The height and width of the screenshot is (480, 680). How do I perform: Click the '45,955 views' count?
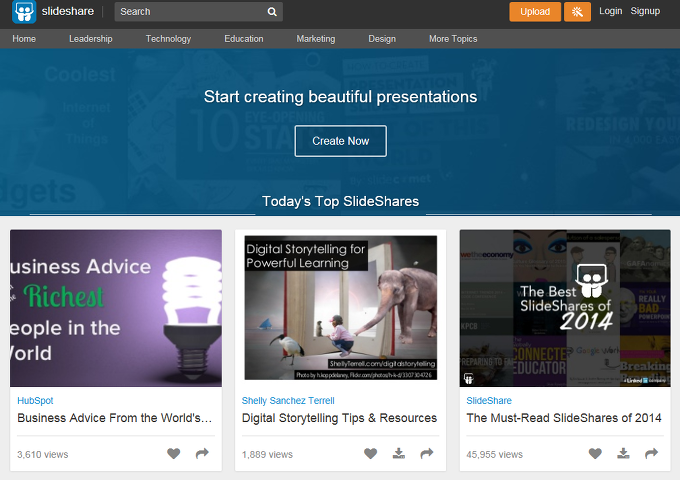tap(494, 454)
